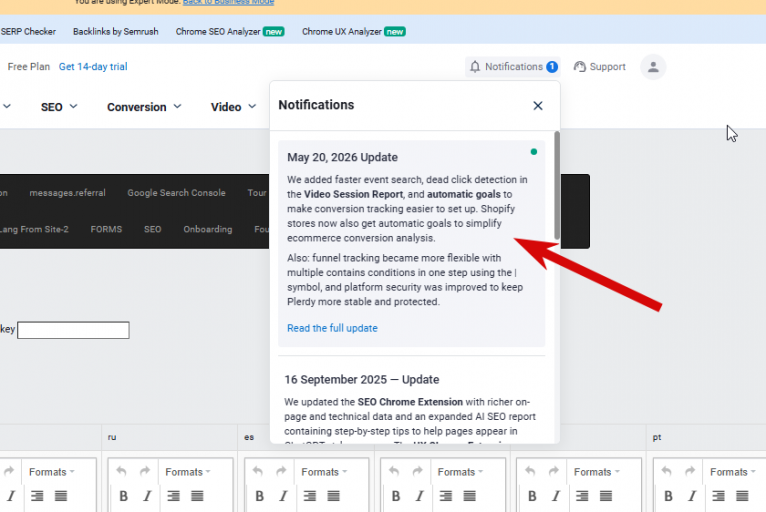Click the Support headset icon

579,67
